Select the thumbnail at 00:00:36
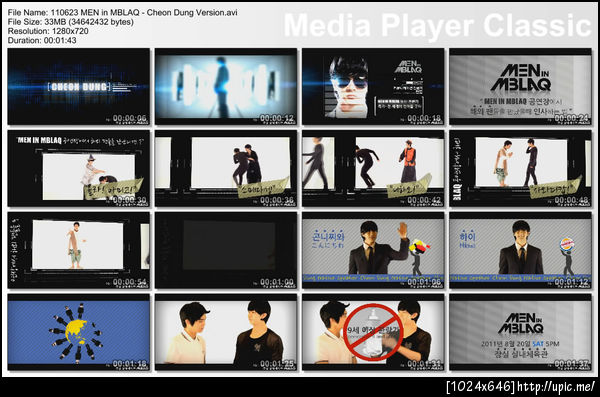Screen dimensions: 600x397 pyautogui.click(x=226, y=168)
